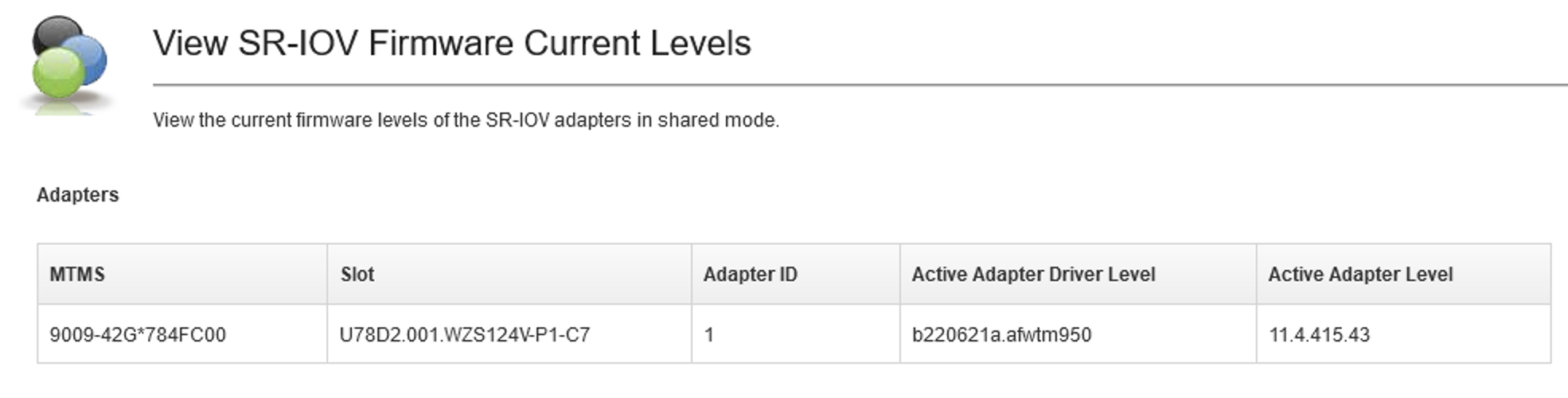Screen dimensions: 1568x398
Task: Select driver level b220621a.afwtm950
Action: tap(1001, 334)
